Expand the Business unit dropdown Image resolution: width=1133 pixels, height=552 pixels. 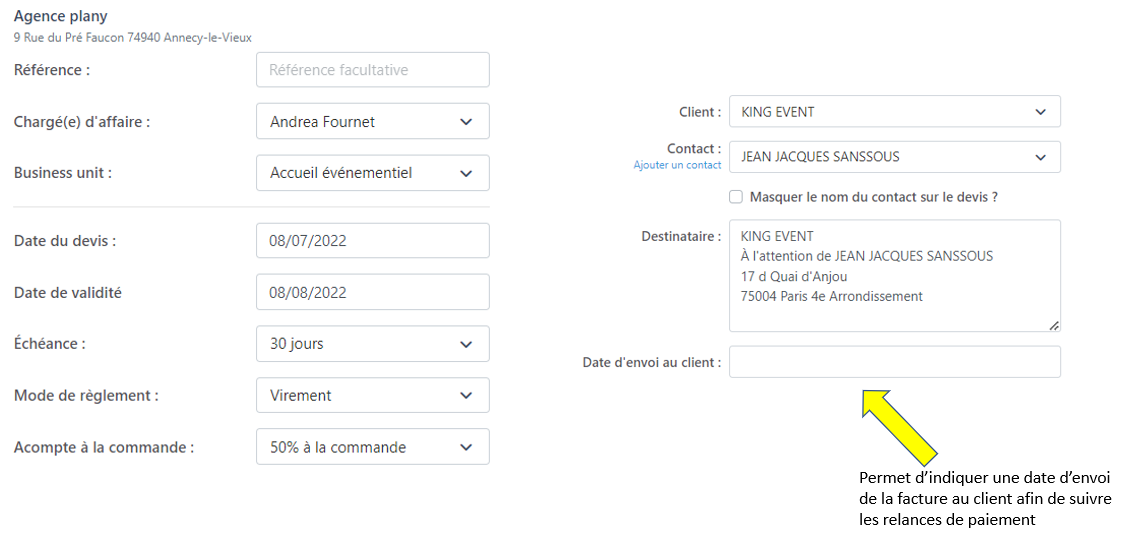[372, 173]
